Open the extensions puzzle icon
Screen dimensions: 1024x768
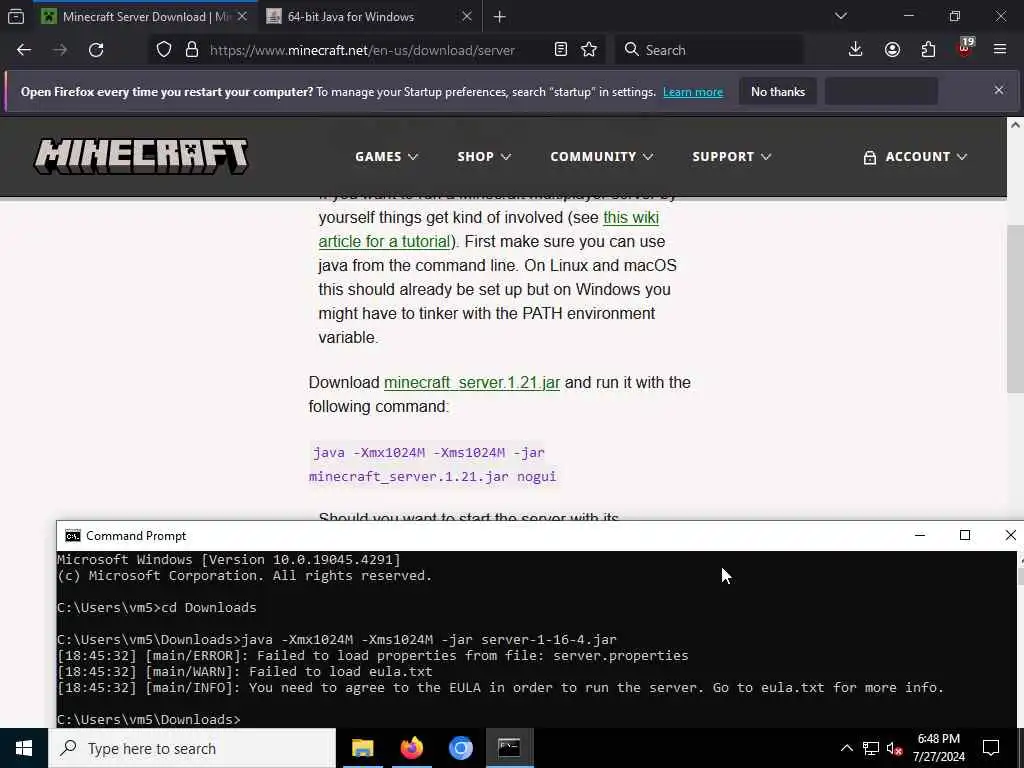(x=928, y=50)
